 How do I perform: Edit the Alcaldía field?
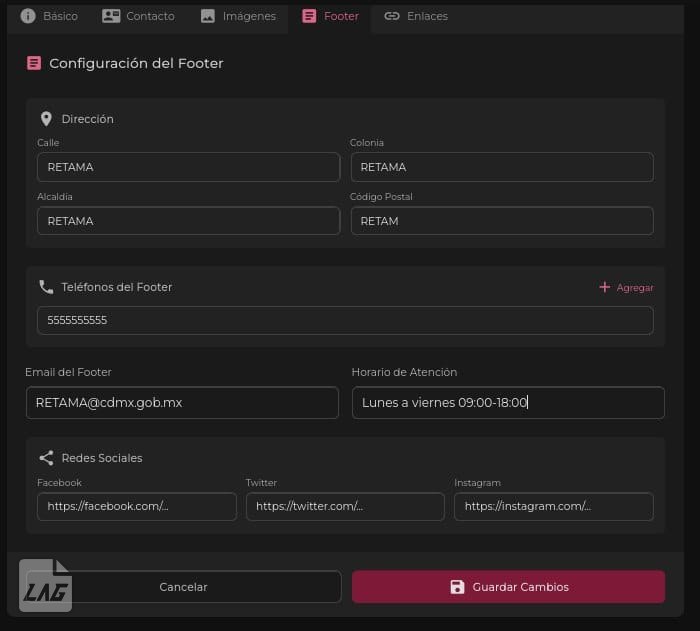coord(188,221)
